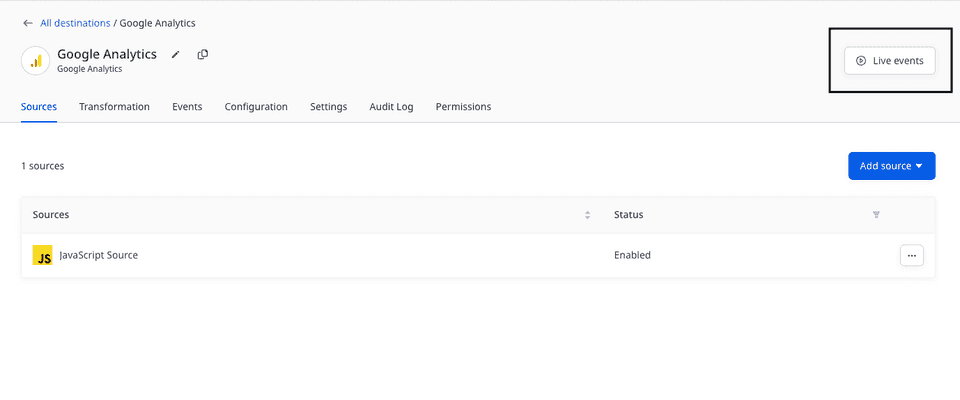The height and width of the screenshot is (400, 960).
Task: Click the Google Analytics subtitle under the title
Action: (x=89, y=69)
